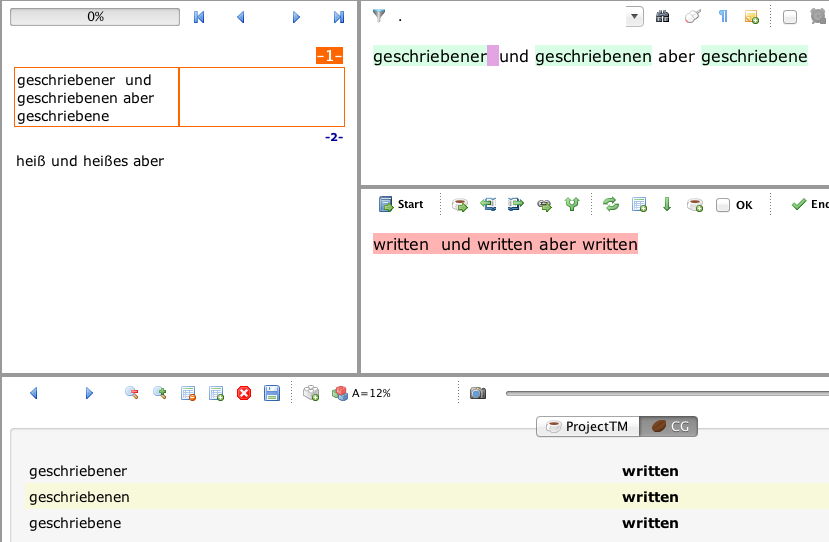Open the filter combo box dropdown arrow
This screenshot has width=829, height=542.
pyautogui.click(x=635, y=16)
